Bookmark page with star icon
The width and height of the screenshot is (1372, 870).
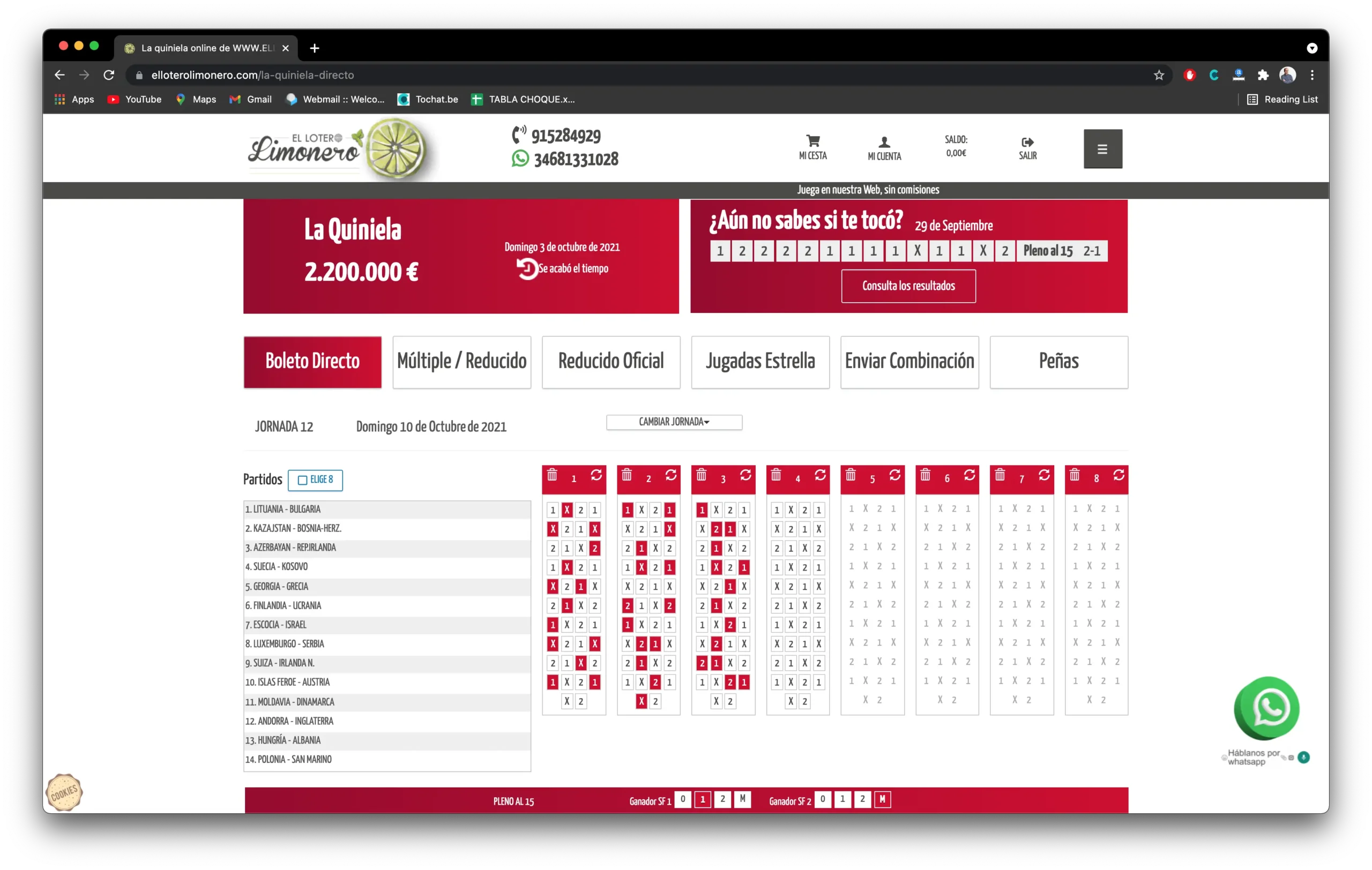[x=1159, y=75]
